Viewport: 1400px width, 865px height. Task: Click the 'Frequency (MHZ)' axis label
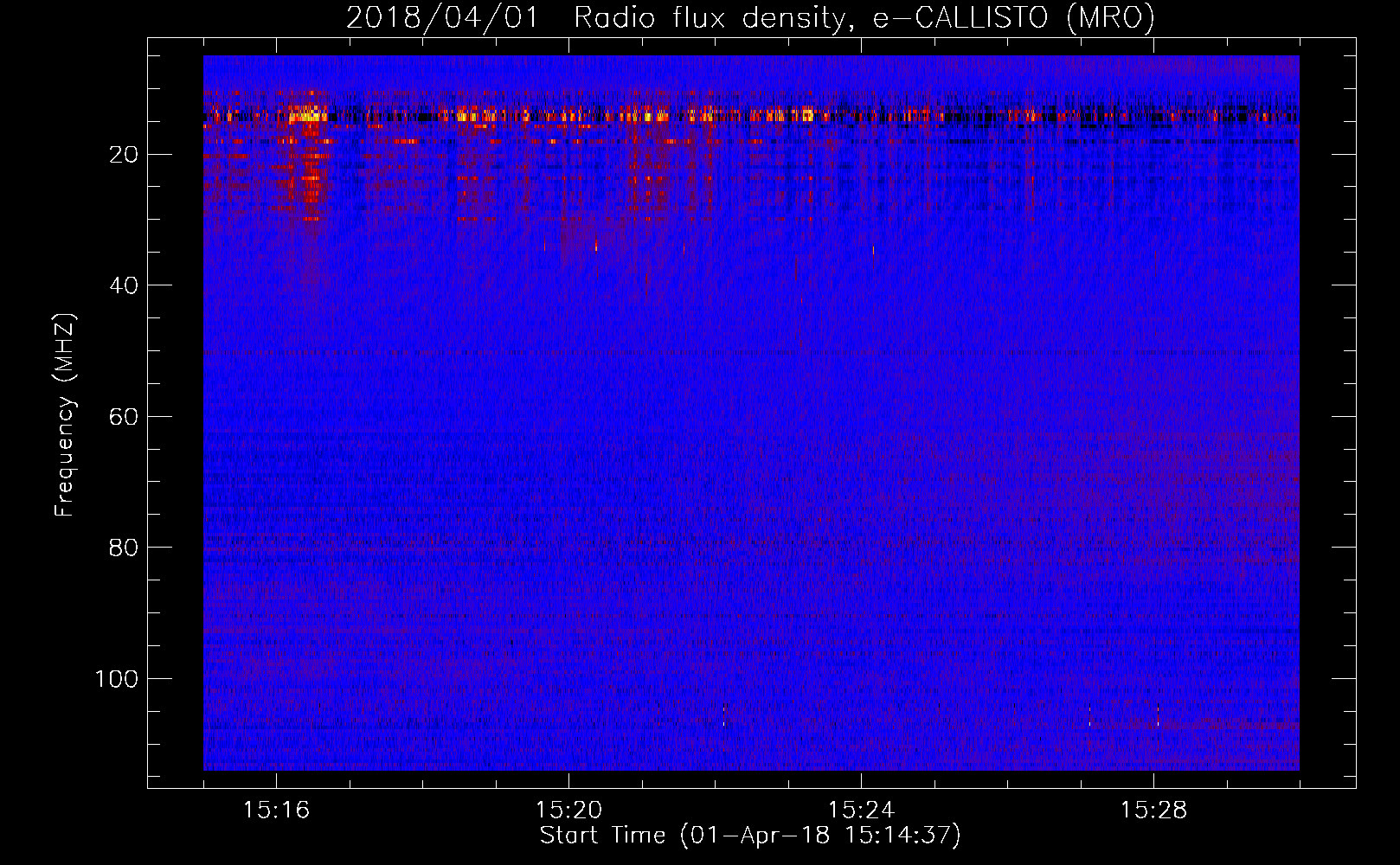(x=65, y=414)
